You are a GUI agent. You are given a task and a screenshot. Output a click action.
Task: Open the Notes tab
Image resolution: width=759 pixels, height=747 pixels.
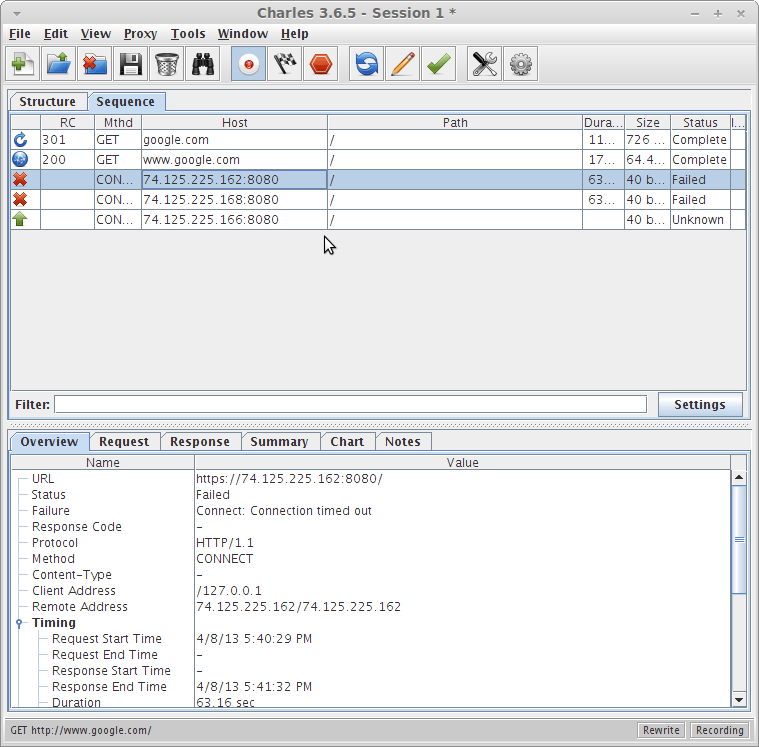[x=403, y=442]
